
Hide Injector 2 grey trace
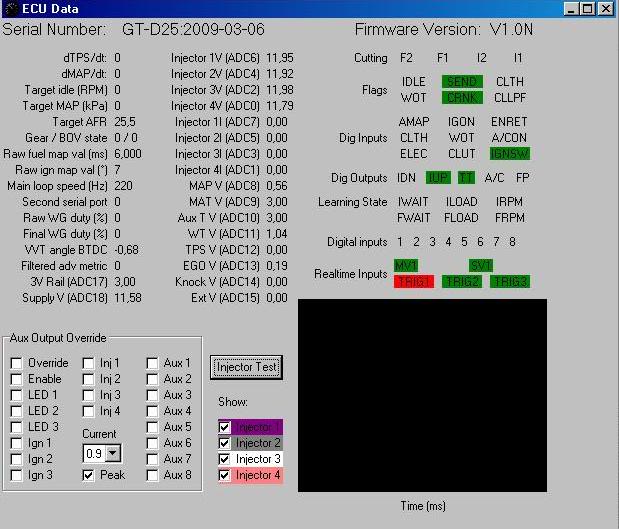pyautogui.click(x=224, y=443)
